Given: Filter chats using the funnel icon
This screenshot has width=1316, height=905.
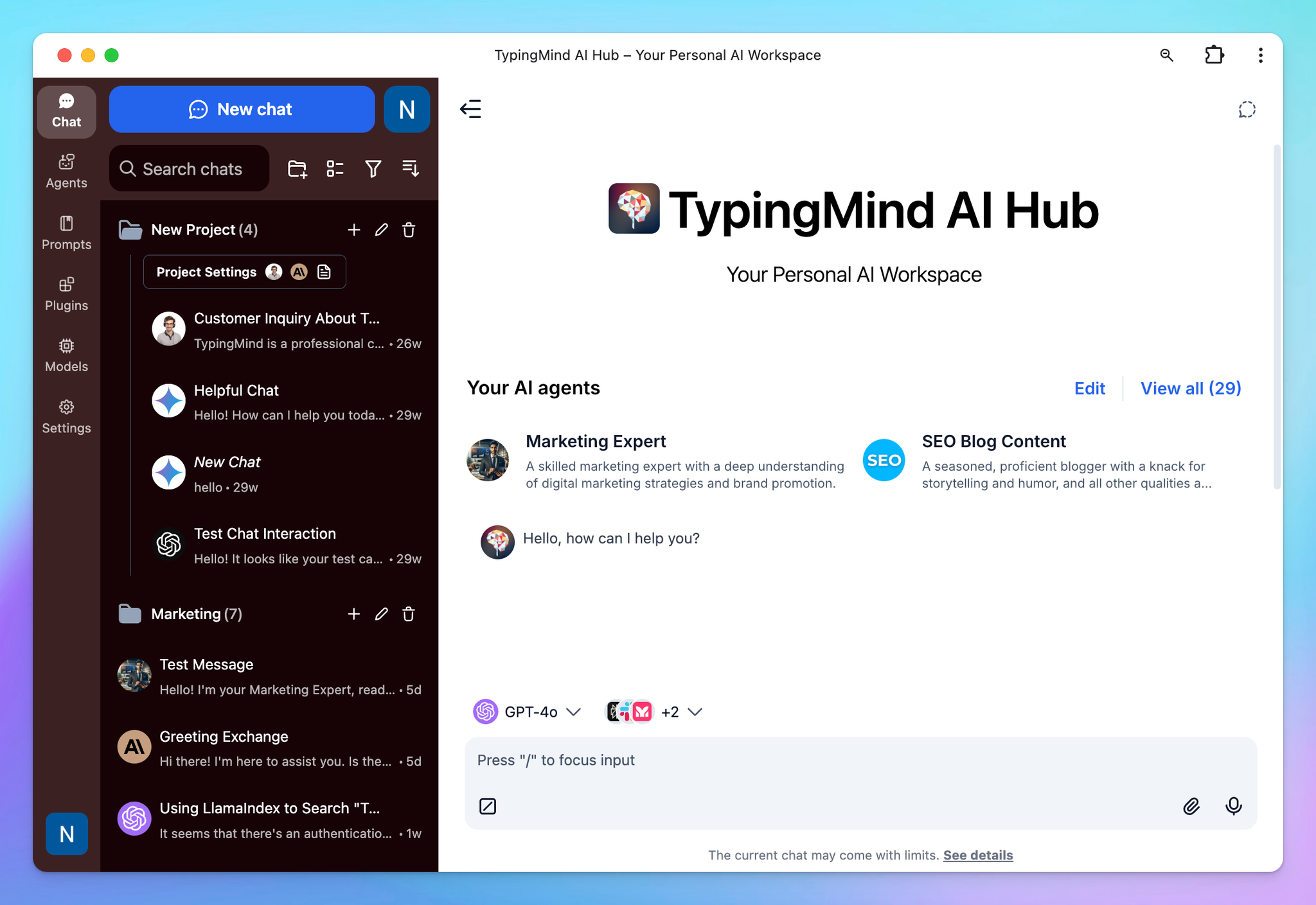Looking at the screenshot, I should coord(373,168).
